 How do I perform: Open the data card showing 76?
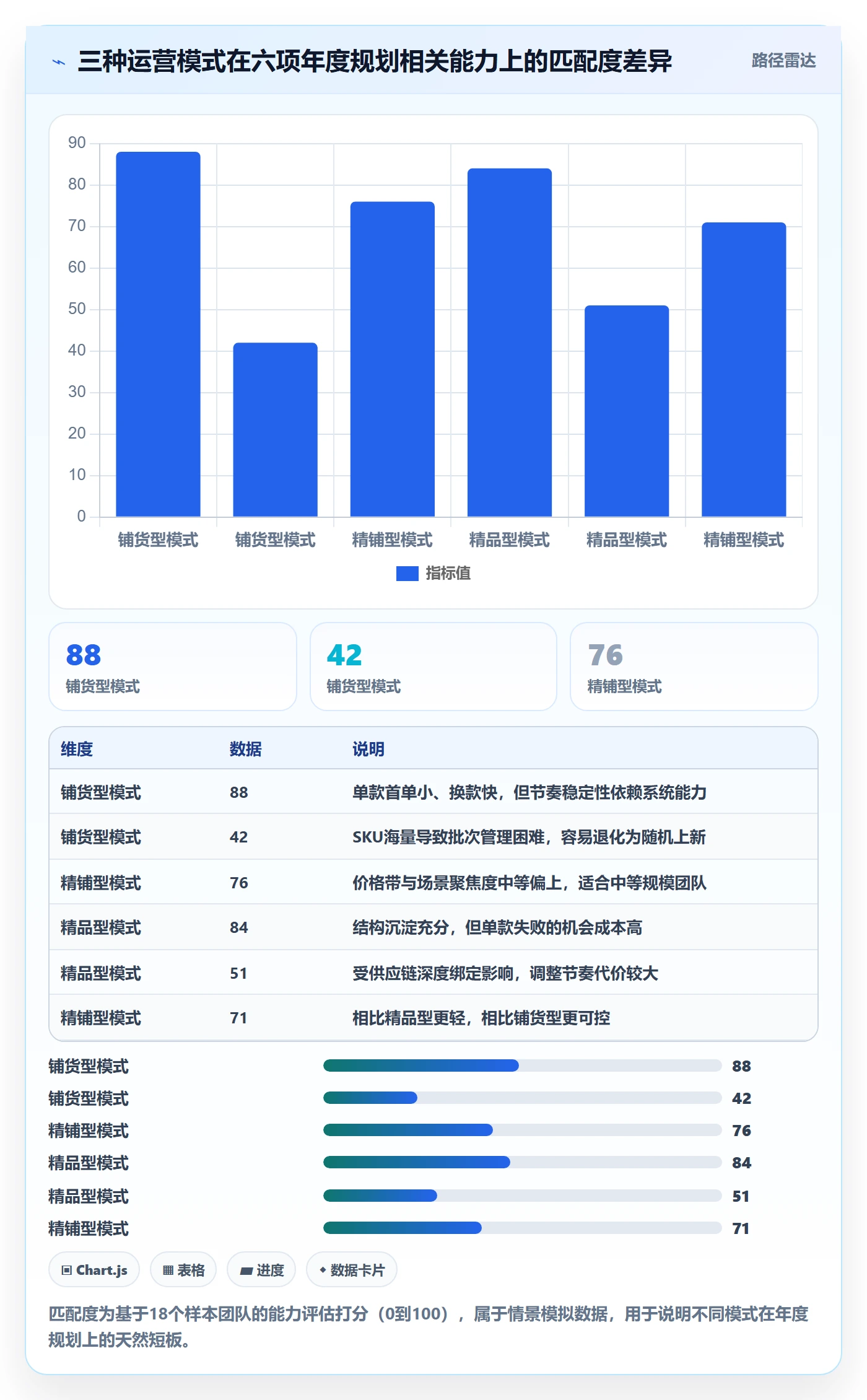[x=694, y=667]
